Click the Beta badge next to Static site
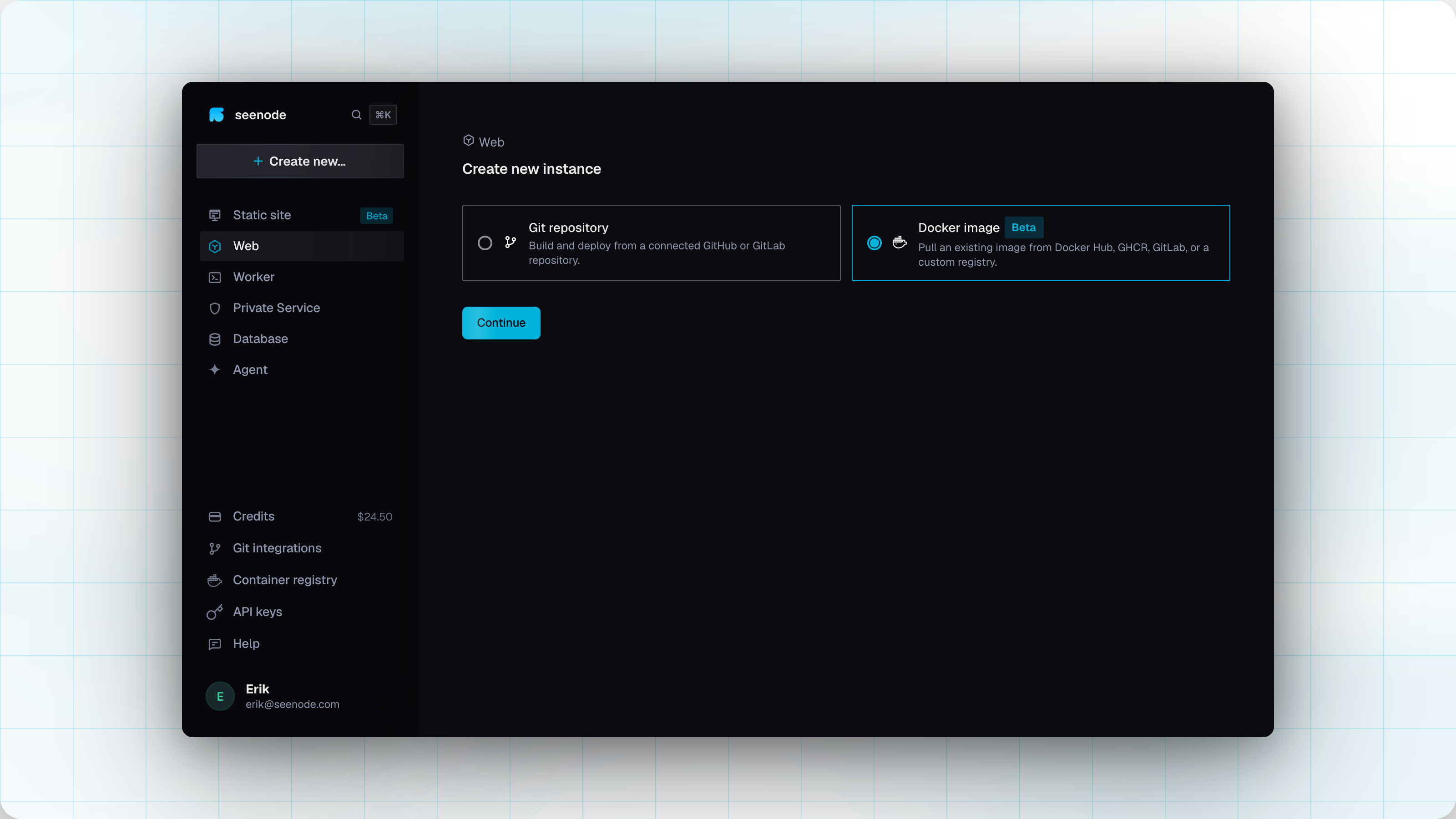Viewport: 1456px width, 819px height. pyautogui.click(x=376, y=216)
